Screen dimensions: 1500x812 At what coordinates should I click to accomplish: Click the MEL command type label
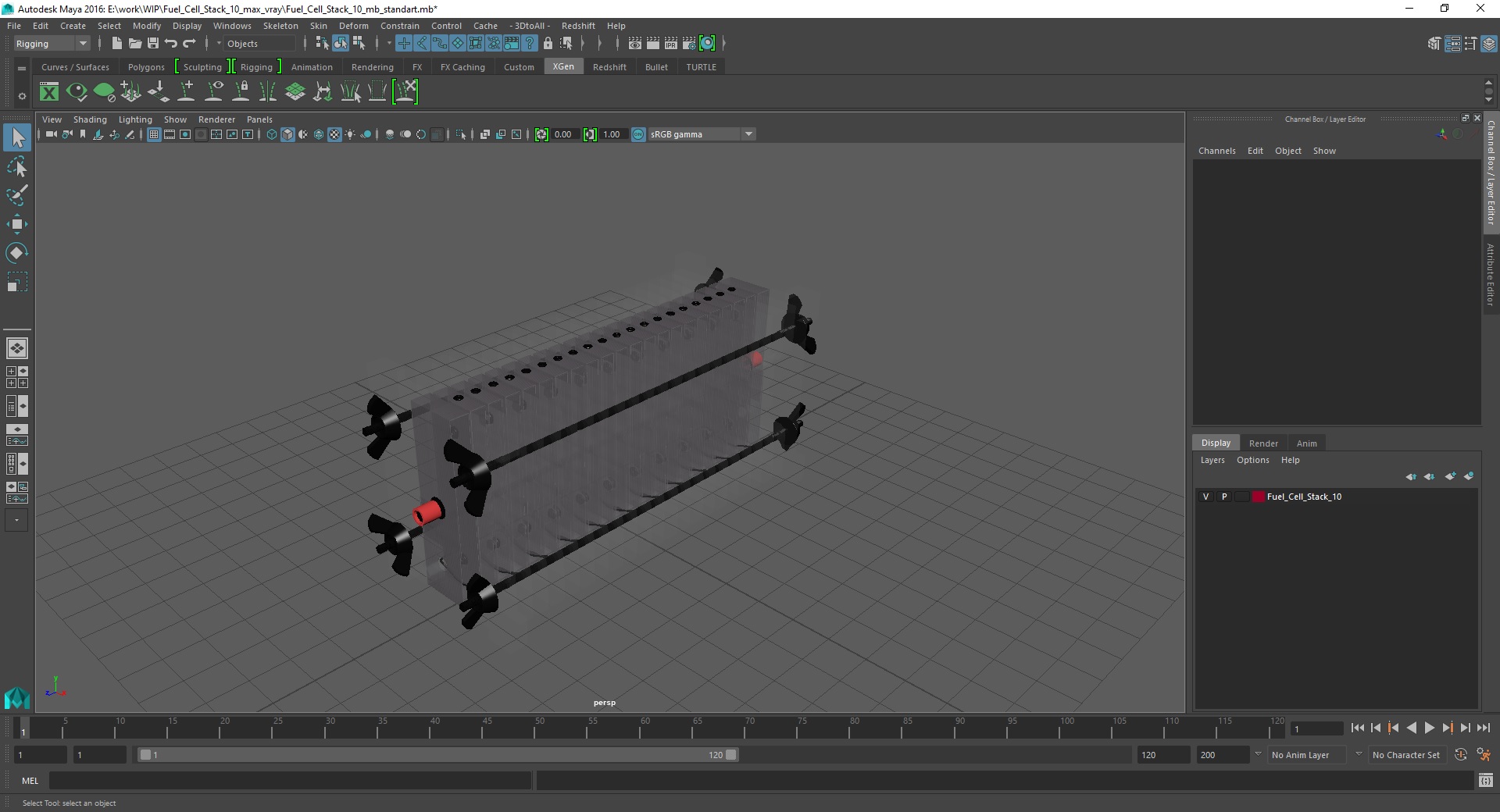point(30,780)
